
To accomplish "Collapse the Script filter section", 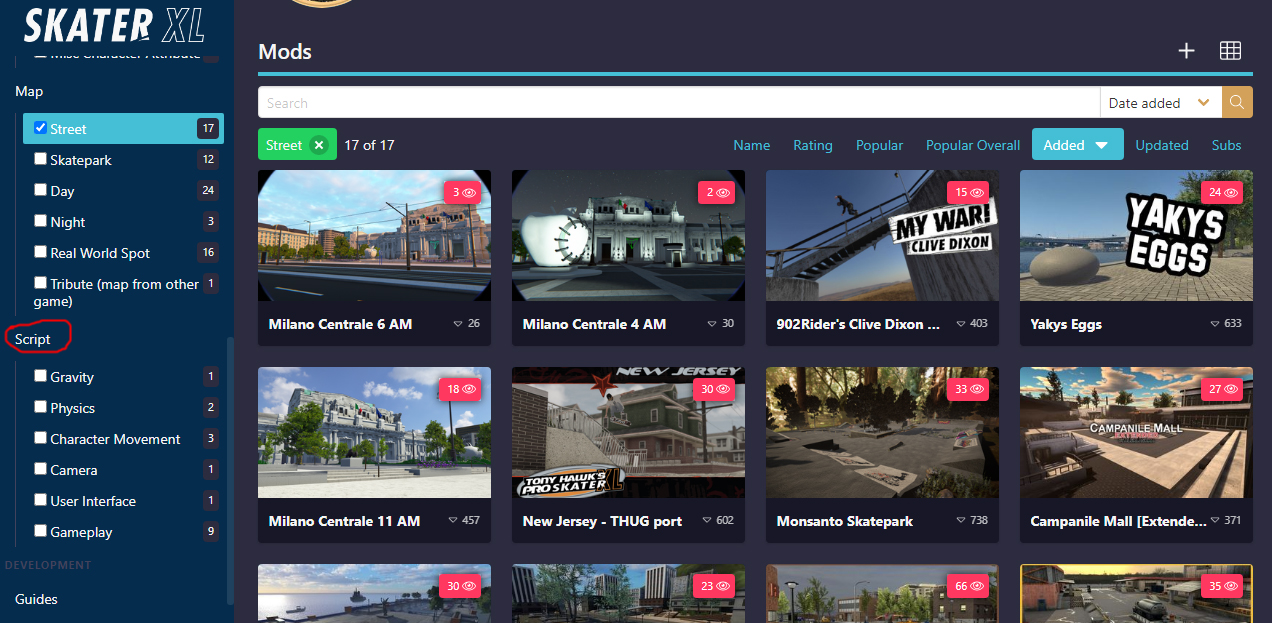I will 33,339.
